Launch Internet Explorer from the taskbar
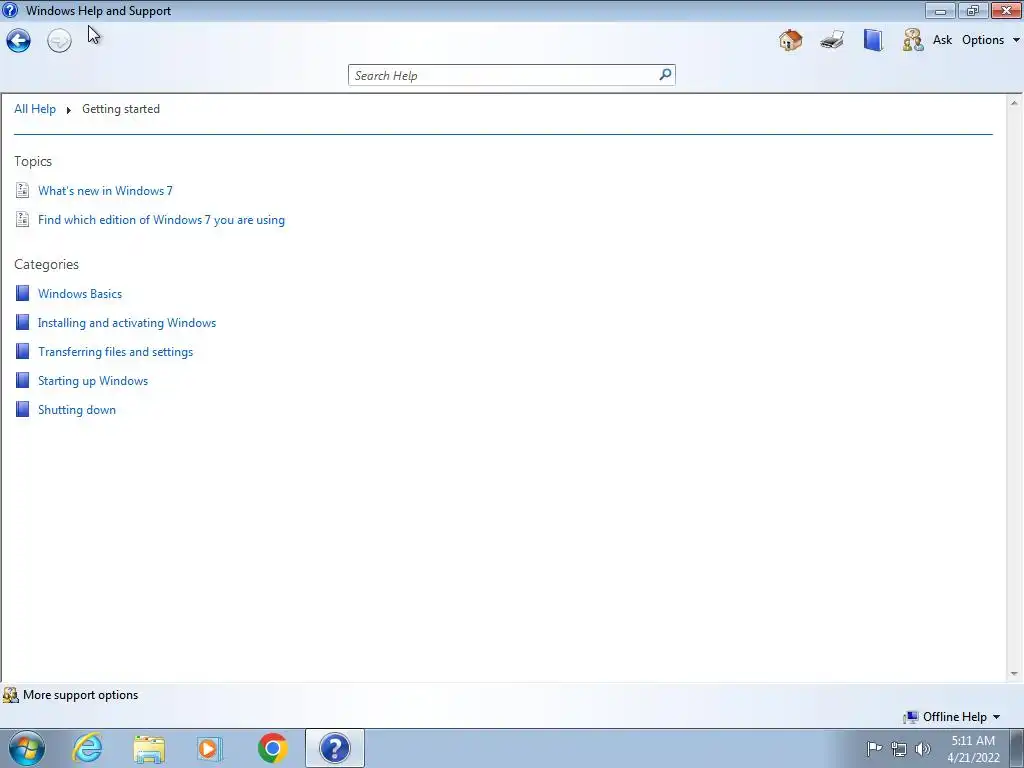 pos(87,748)
